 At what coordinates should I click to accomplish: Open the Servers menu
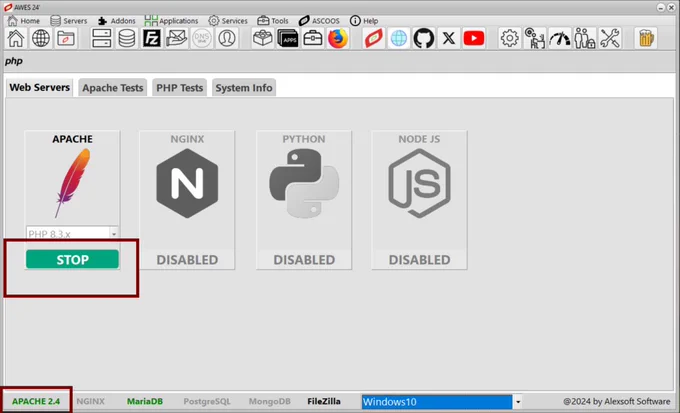[69, 20]
